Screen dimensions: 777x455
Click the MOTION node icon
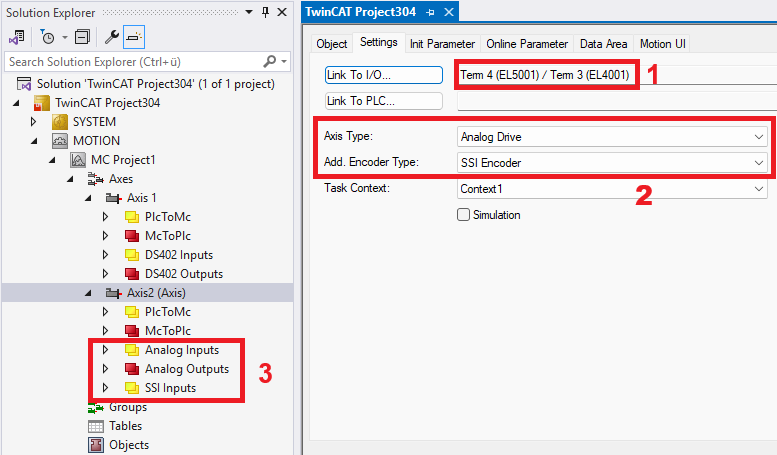60,141
